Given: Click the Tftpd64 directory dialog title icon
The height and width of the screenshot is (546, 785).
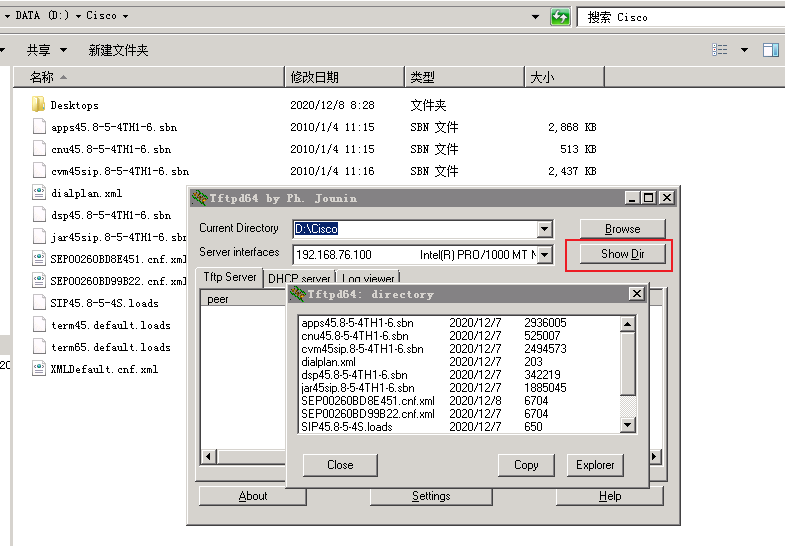Looking at the screenshot, I should click(297, 294).
